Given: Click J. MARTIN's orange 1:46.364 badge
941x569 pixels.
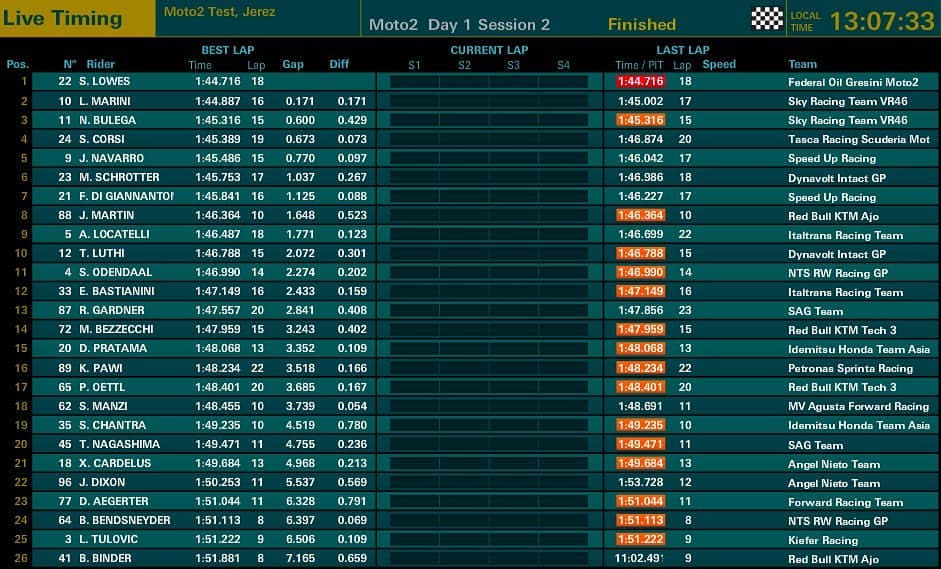Looking at the screenshot, I should coord(640,215).
